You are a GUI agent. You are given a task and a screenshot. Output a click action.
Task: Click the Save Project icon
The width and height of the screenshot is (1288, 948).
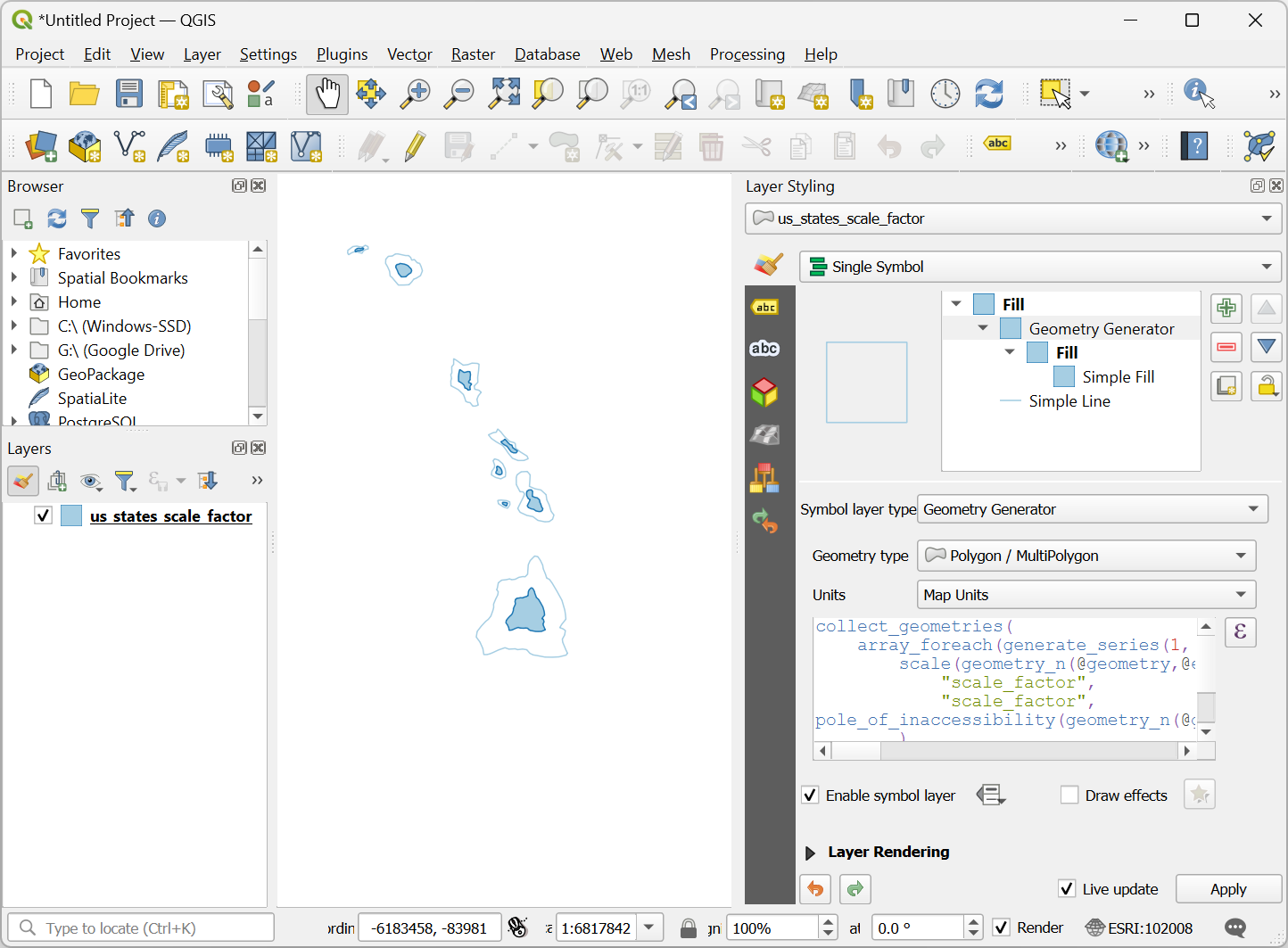[x=129, y=94]
